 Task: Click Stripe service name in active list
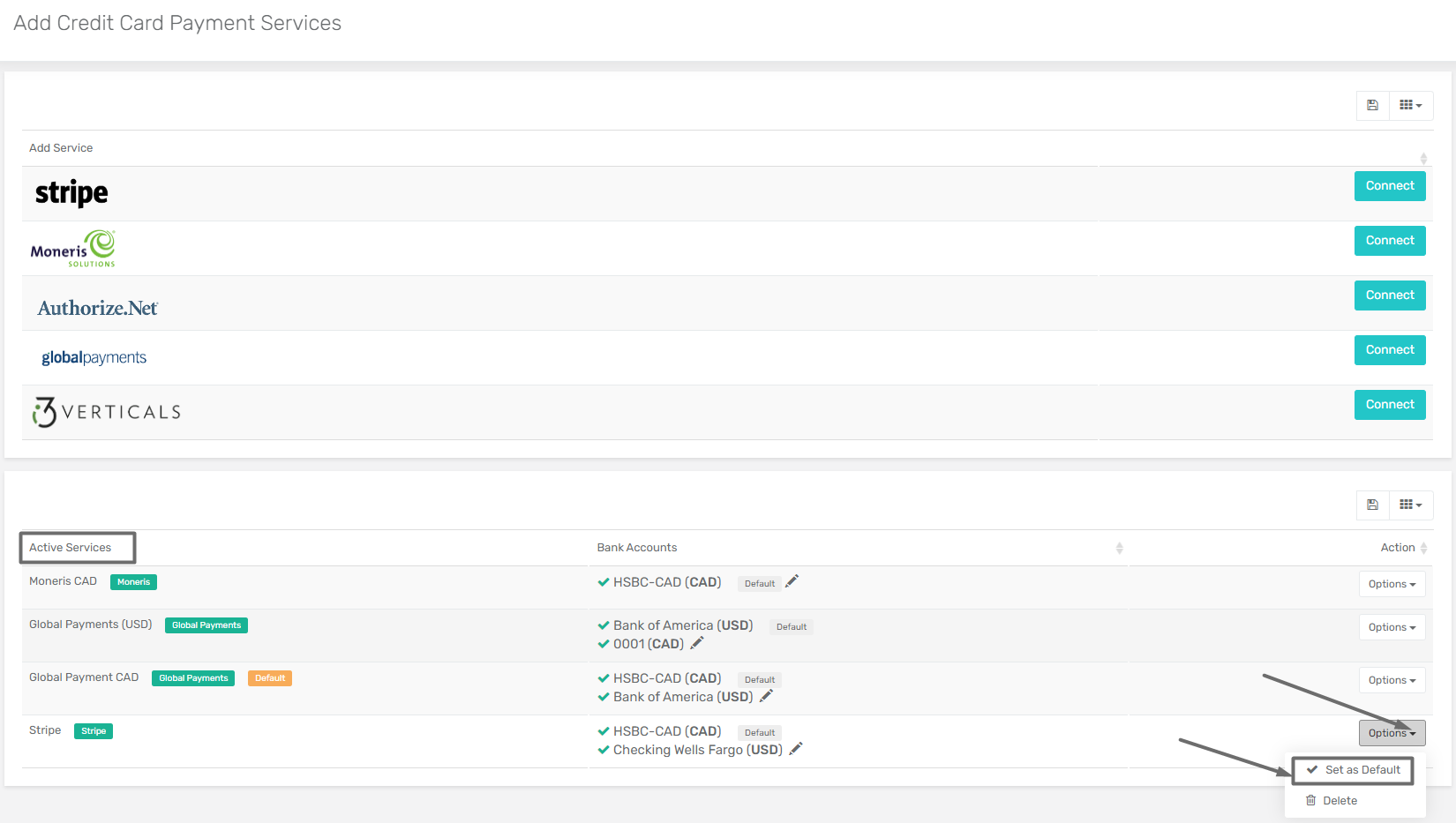click(x=45, y=730)
